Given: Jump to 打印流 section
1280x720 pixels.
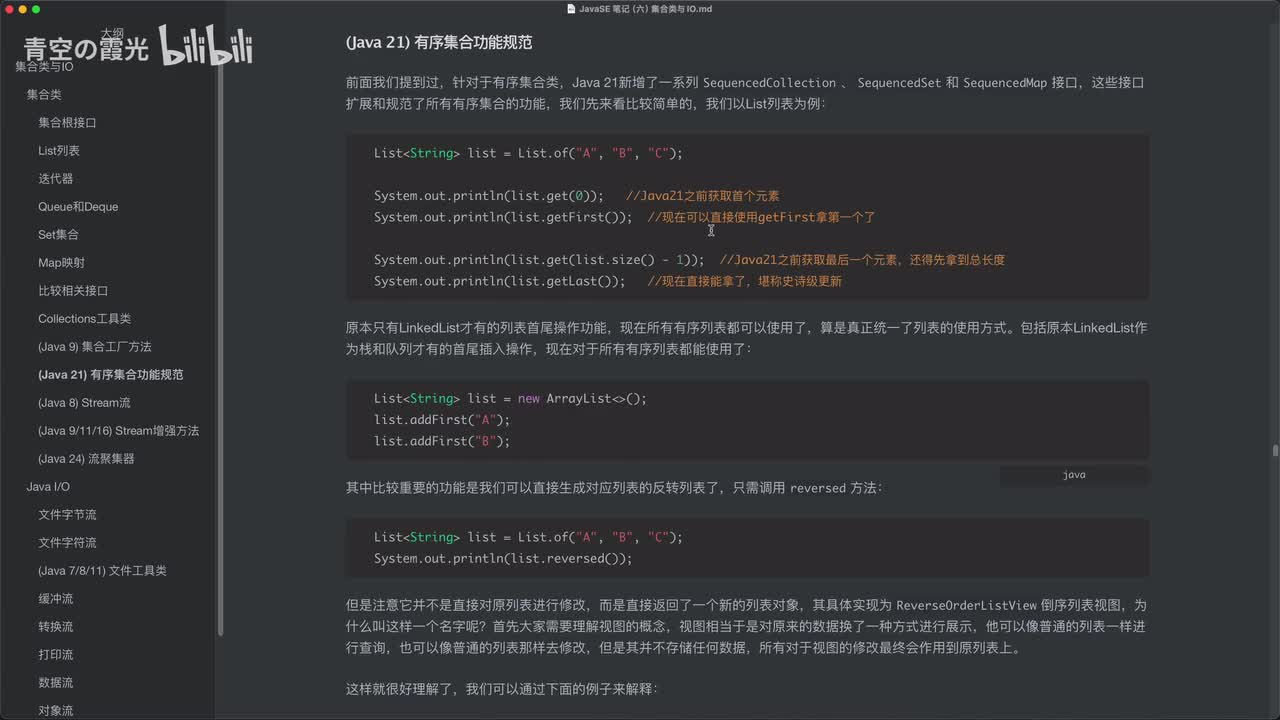Looking at the screenshot, I should pos(55,654).
